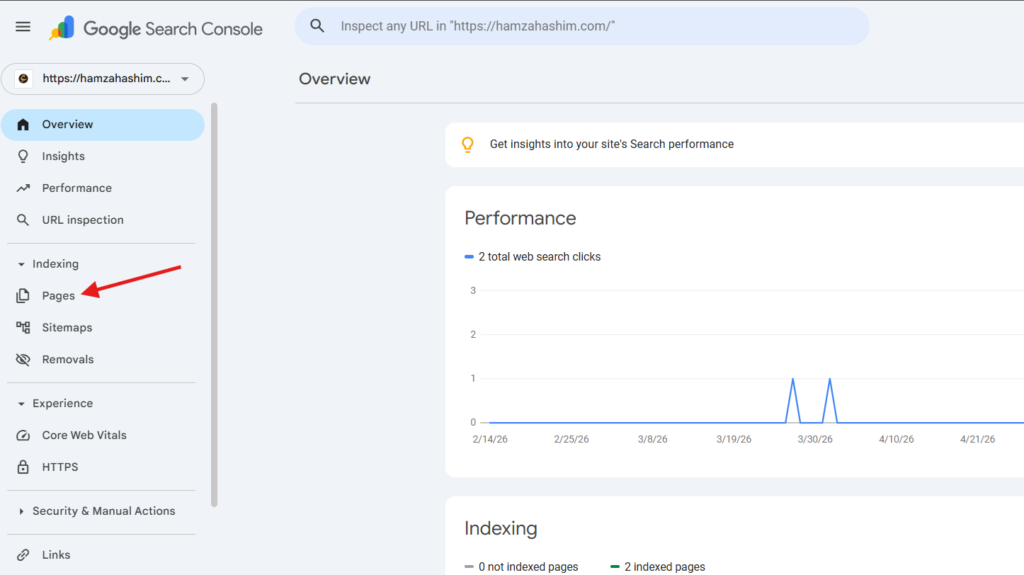Click the 3/8/26 date label
The height and width of the screenshot is (575, 1024).
click(652, 439)
